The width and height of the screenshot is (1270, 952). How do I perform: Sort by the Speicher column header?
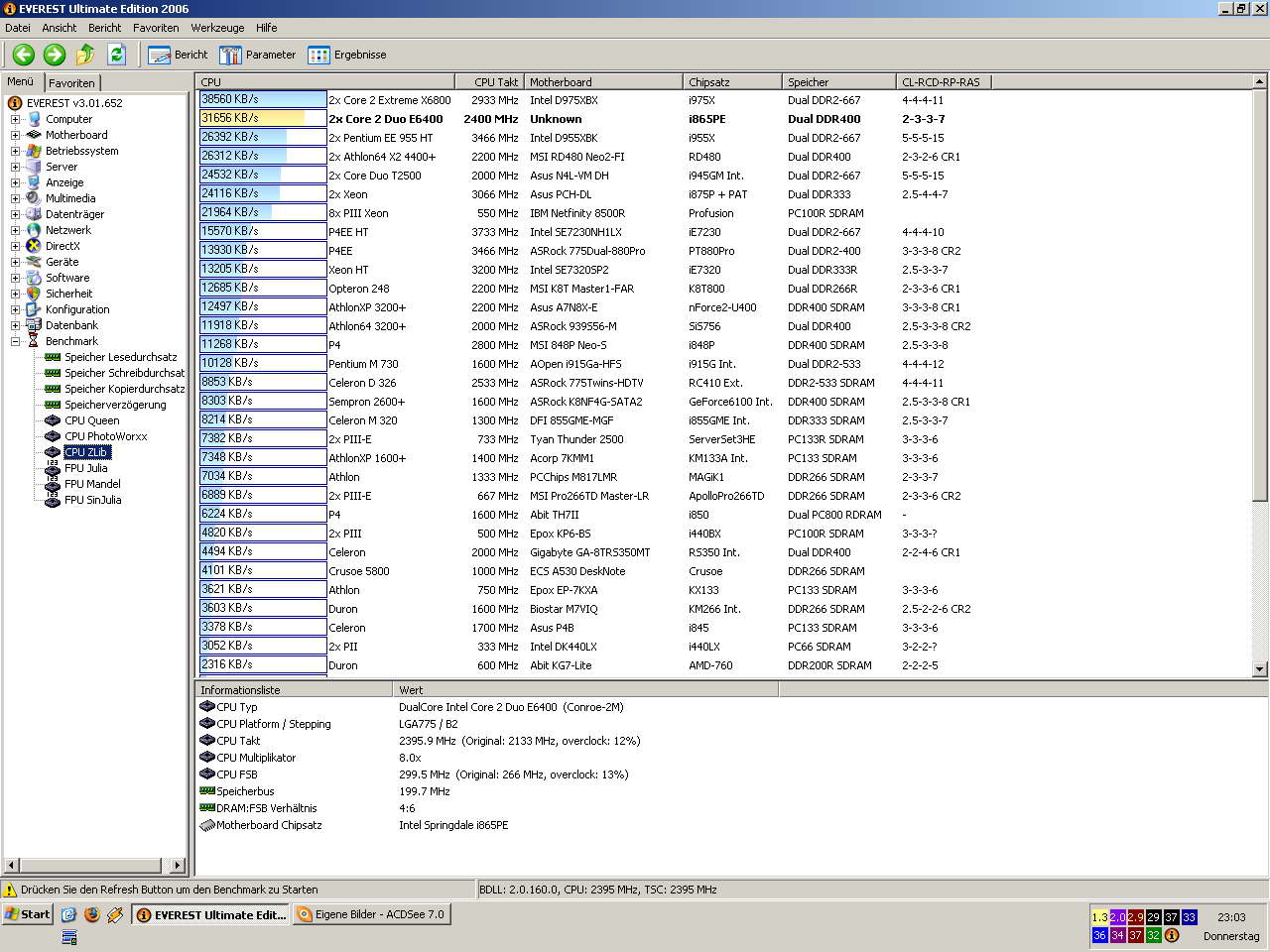pyautogui.click(x=838, y=82)
